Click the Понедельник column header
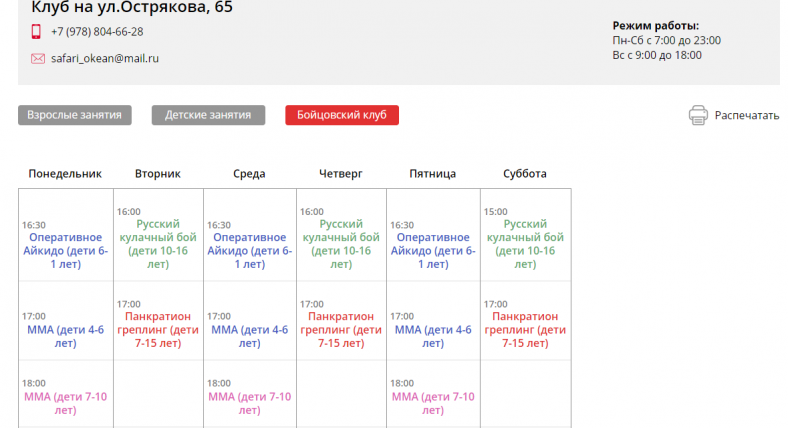This screenshot has height=428, width=788. pyautogui.click(x=65, y=173)
